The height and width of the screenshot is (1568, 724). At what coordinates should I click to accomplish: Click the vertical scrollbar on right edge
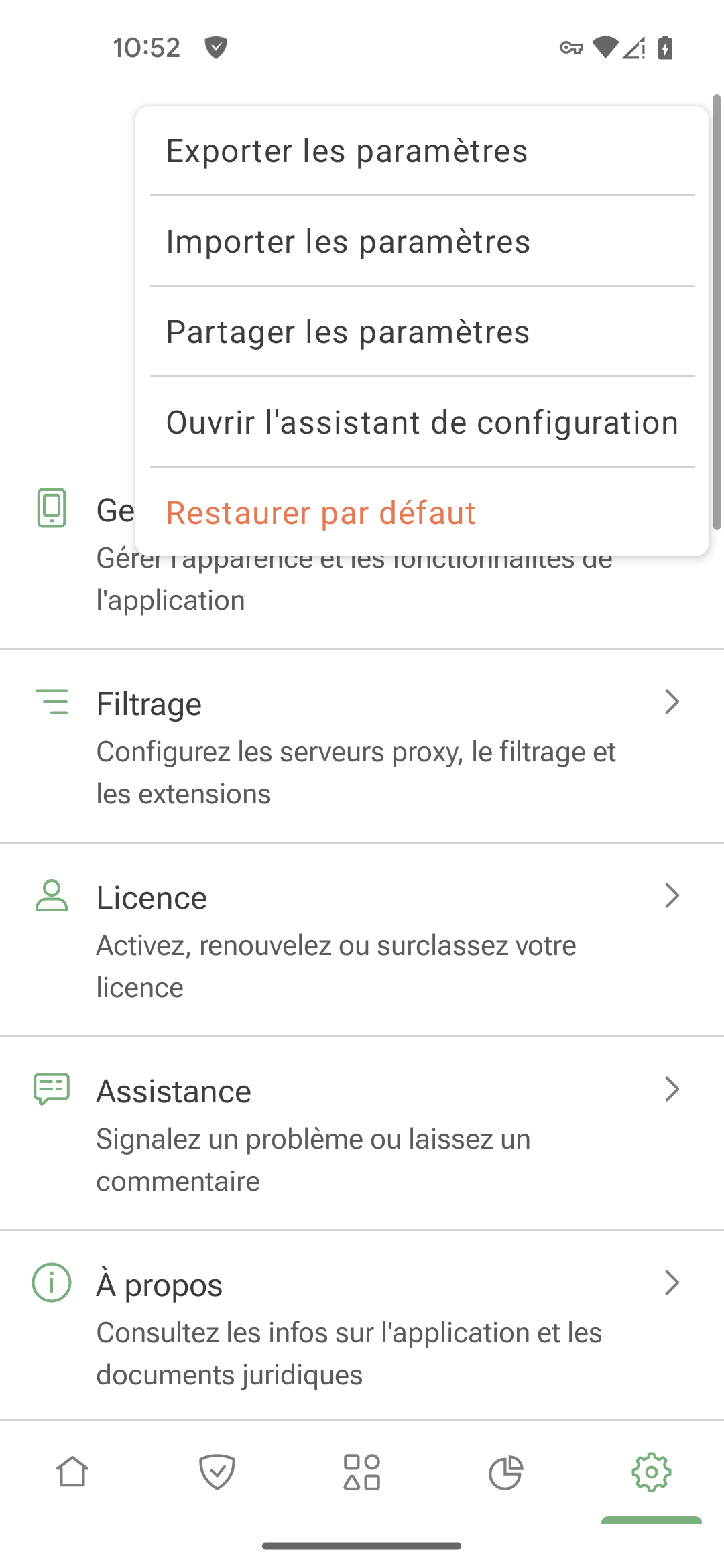click(717, 312)
